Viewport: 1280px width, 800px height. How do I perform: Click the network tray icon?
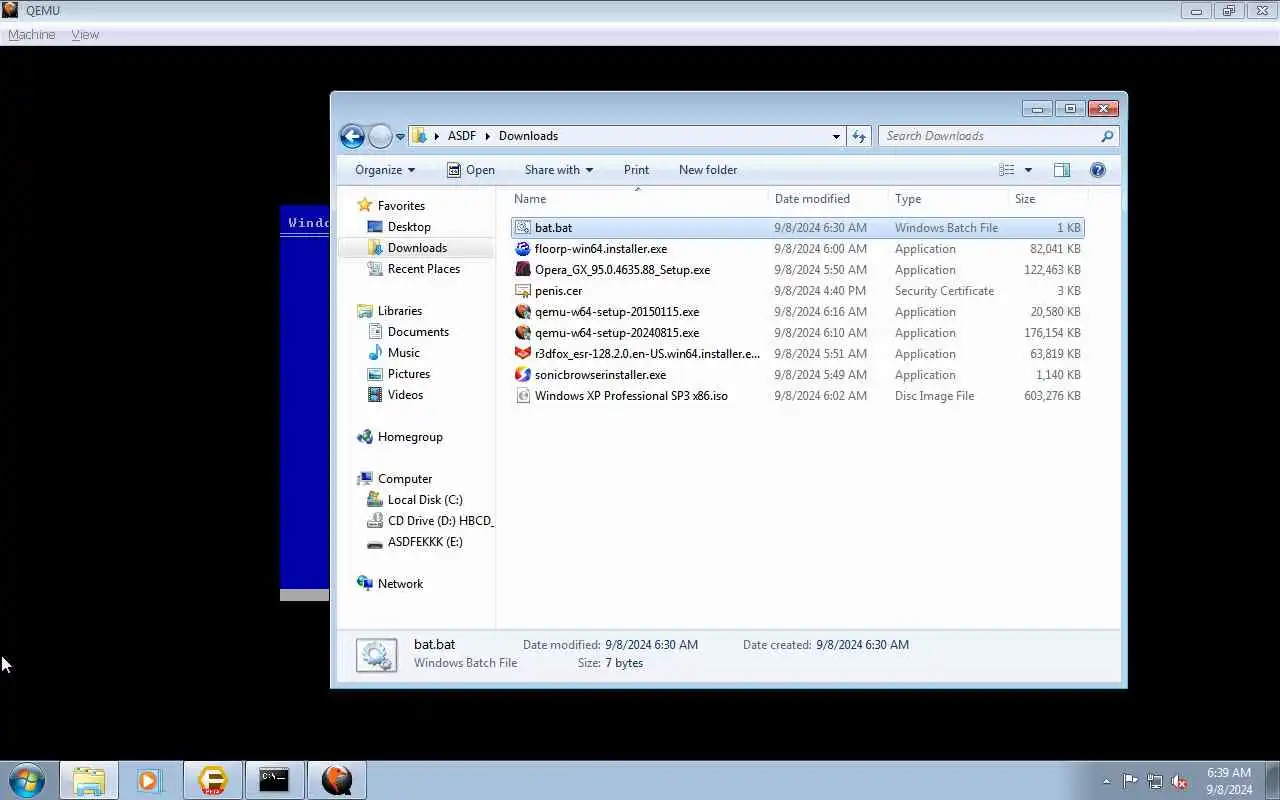[x=1155, y=781]
